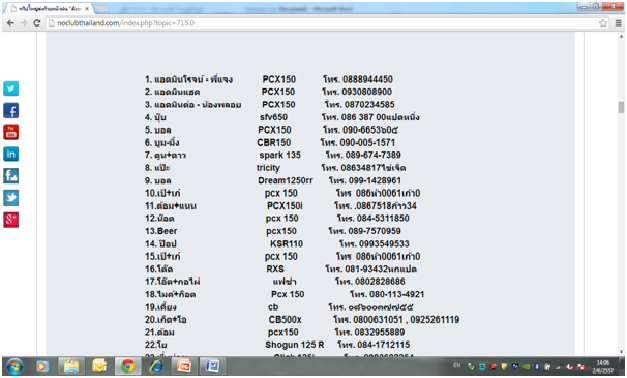Screen dimensions: 627x378
Task: Click phone number 080-113-4921 in row 18
Action: click(x=397, y=294)
